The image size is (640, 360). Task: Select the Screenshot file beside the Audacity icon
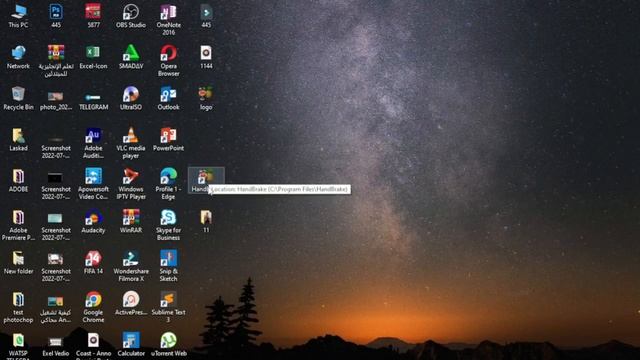pyautogui.click(x=56, y=227)
